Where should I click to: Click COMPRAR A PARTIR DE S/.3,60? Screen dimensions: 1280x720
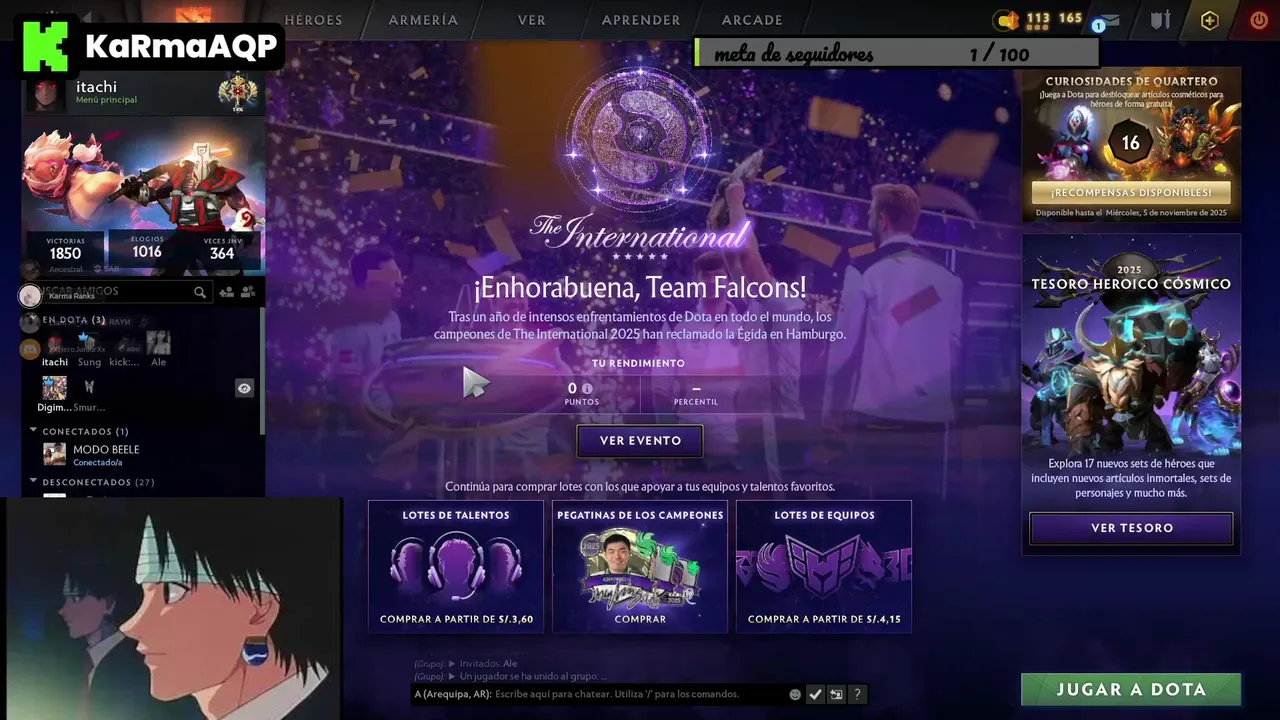tap(456, 619)
